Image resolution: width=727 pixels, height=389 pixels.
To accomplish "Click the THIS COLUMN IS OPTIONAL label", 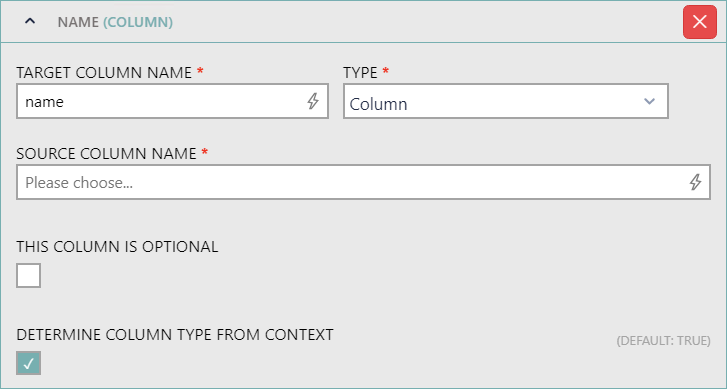I will (x=117, y=247).
